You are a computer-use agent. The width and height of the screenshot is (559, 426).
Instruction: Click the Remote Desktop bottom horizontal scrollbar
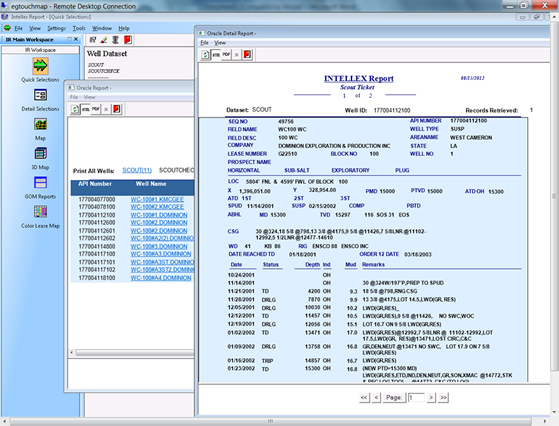click(x=271, y=421)
